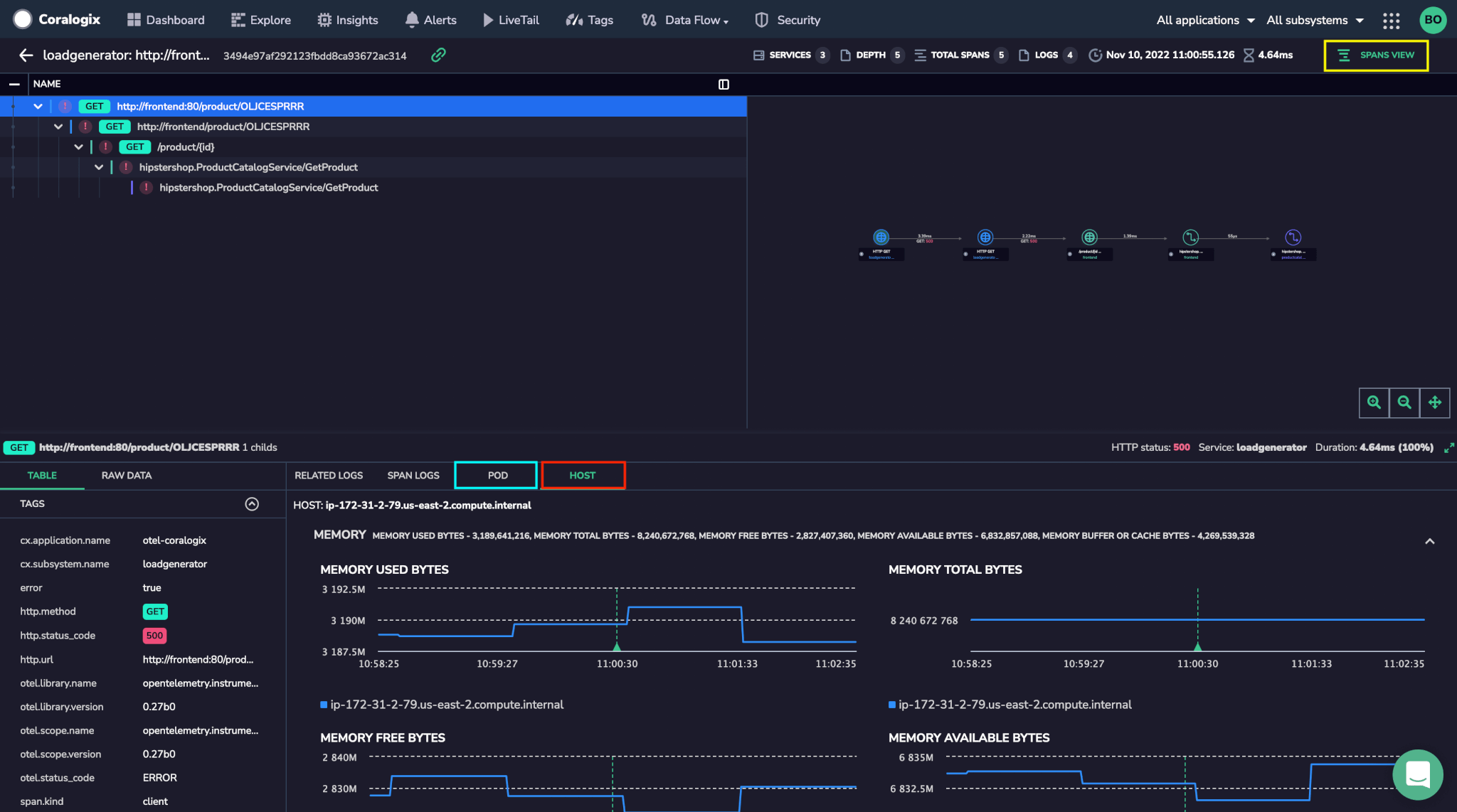Click the Depth count indicator
The height and width of the screenshot is (812, 1457).
click(872, 55)
